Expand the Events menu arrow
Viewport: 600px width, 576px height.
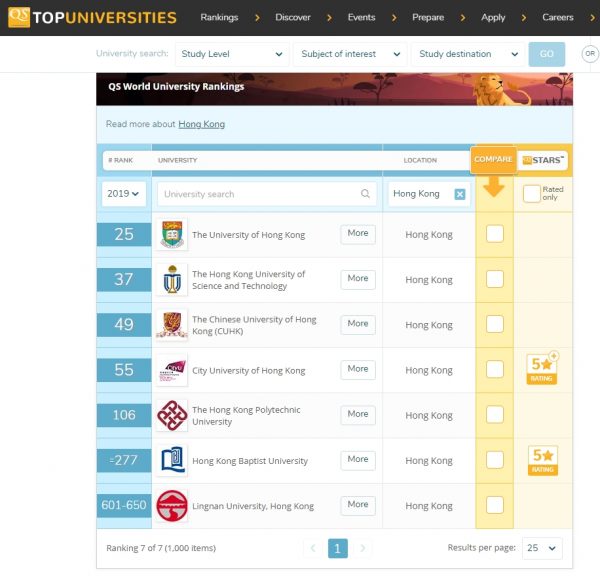click(x=394, y=18)
